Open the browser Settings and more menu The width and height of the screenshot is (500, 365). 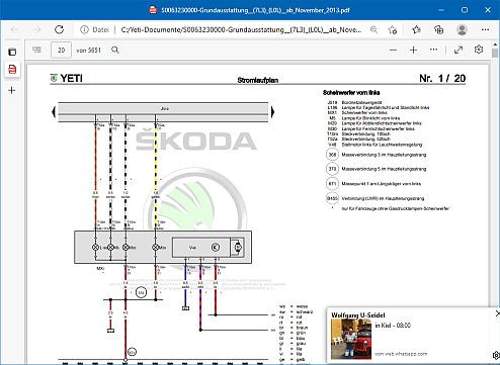point(485,30)
